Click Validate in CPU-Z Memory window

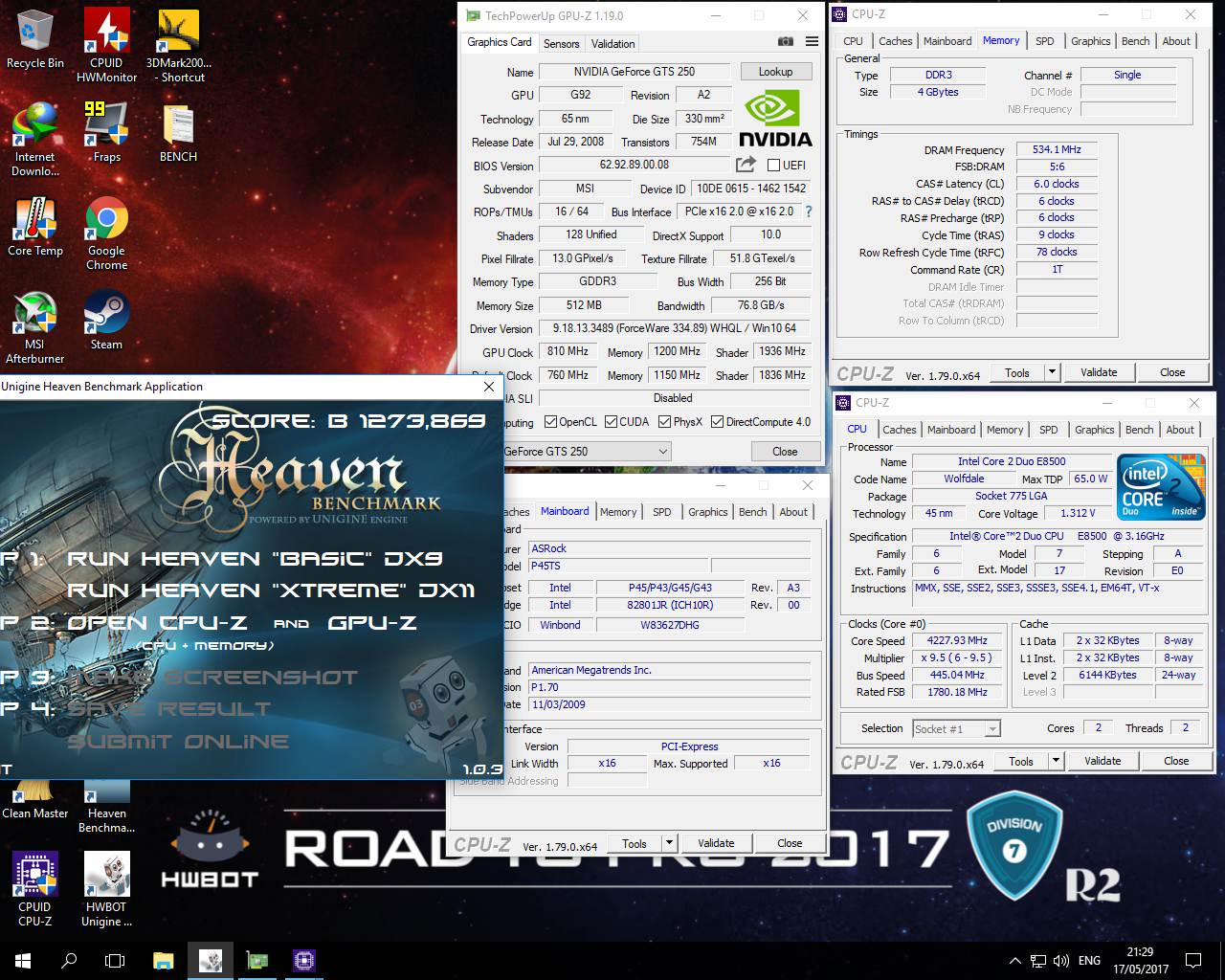click(1099, 372)
